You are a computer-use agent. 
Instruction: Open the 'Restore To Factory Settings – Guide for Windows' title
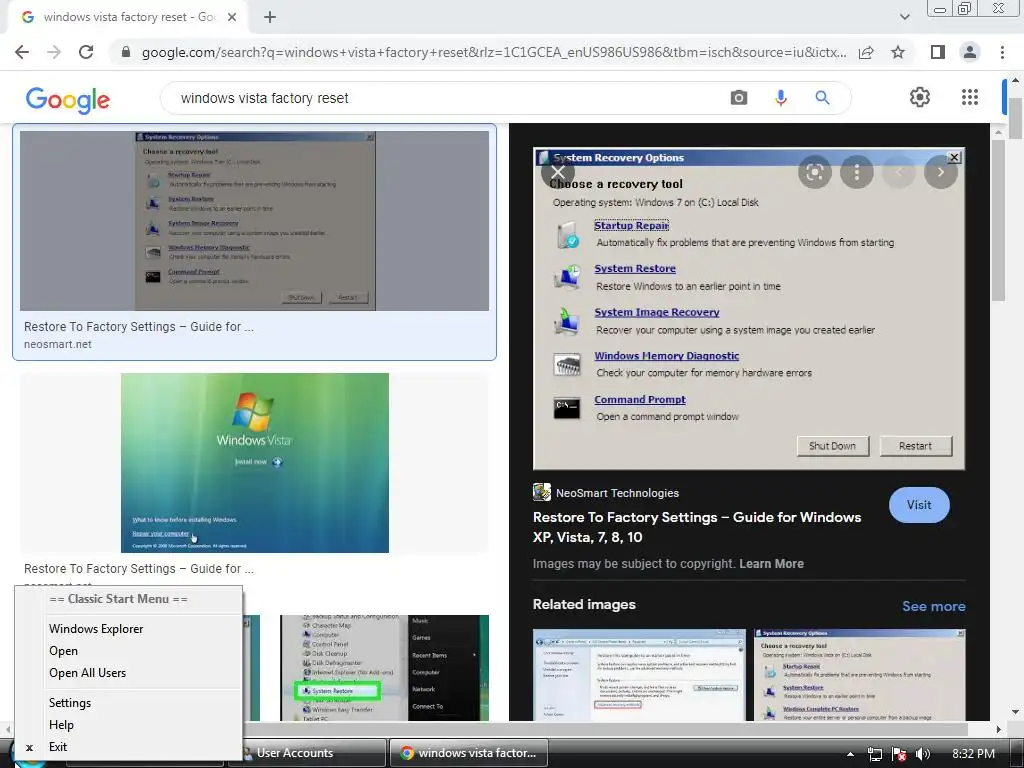[x=697, y=527]
